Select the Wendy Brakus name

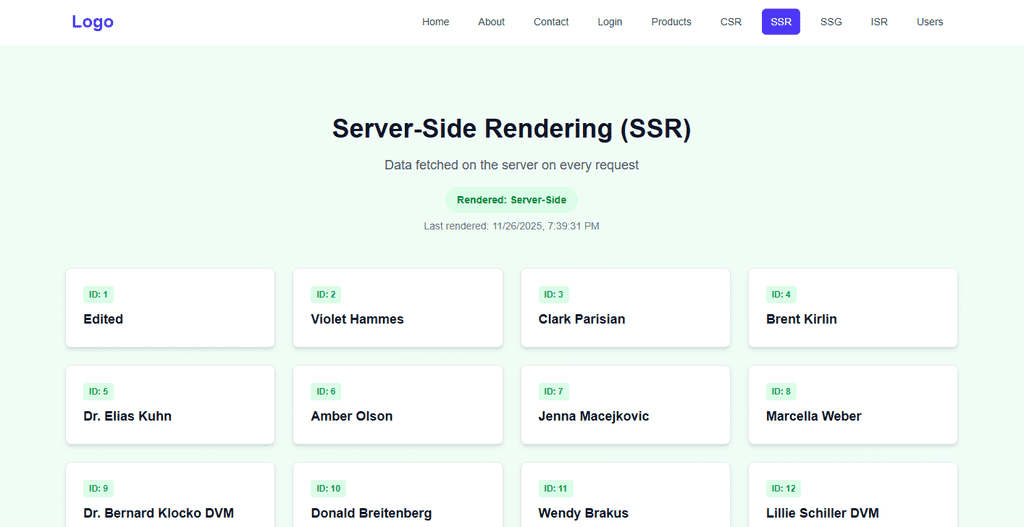(x=583, y=513)
